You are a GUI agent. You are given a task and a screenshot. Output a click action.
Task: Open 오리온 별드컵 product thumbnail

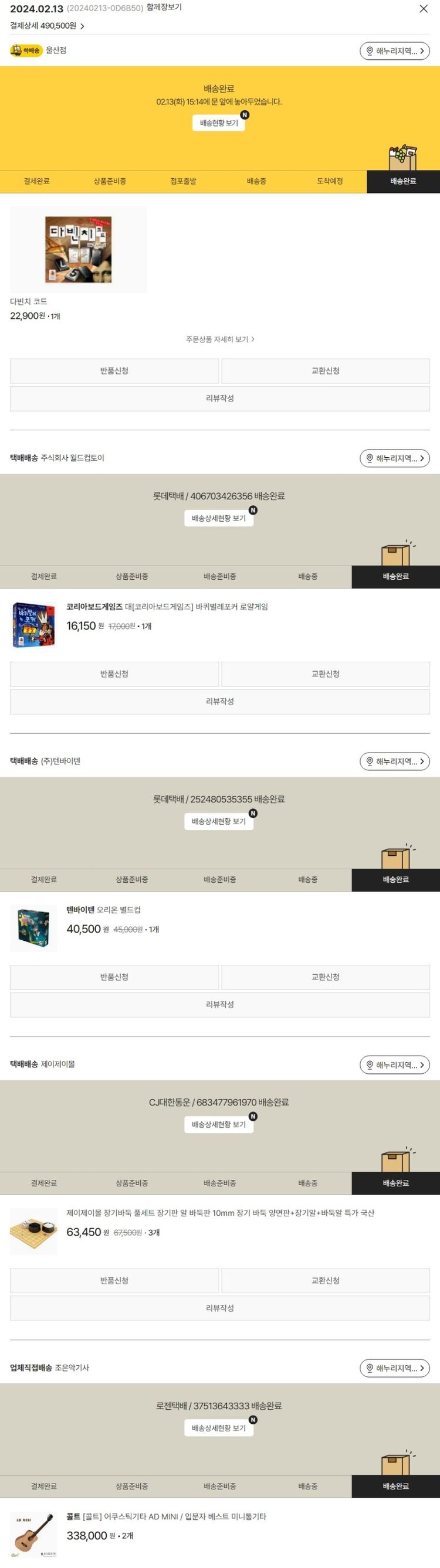(34, 928)
